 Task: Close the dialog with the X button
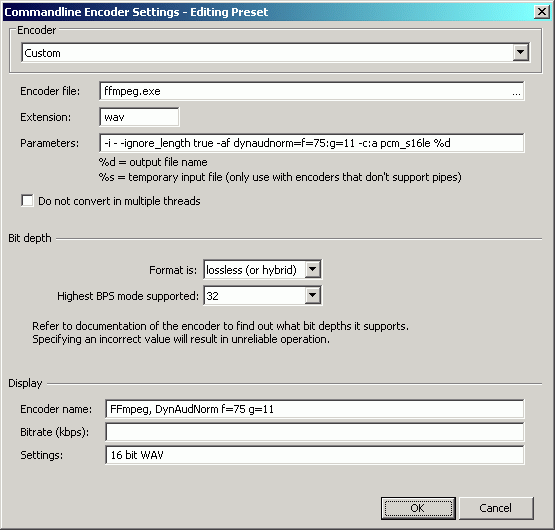point(542,12)
